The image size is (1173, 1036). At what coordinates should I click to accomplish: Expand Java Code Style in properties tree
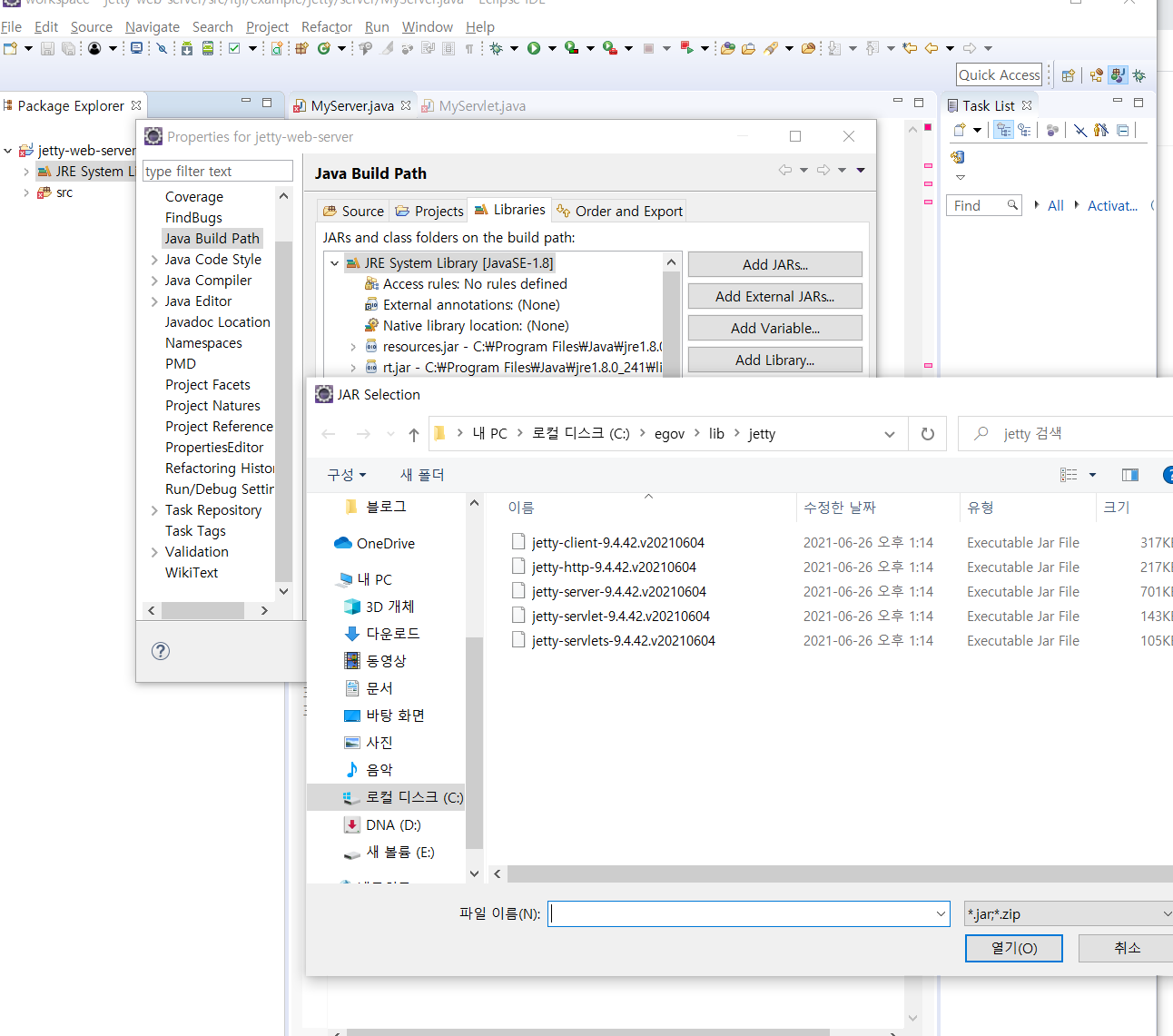pos(154,260)
